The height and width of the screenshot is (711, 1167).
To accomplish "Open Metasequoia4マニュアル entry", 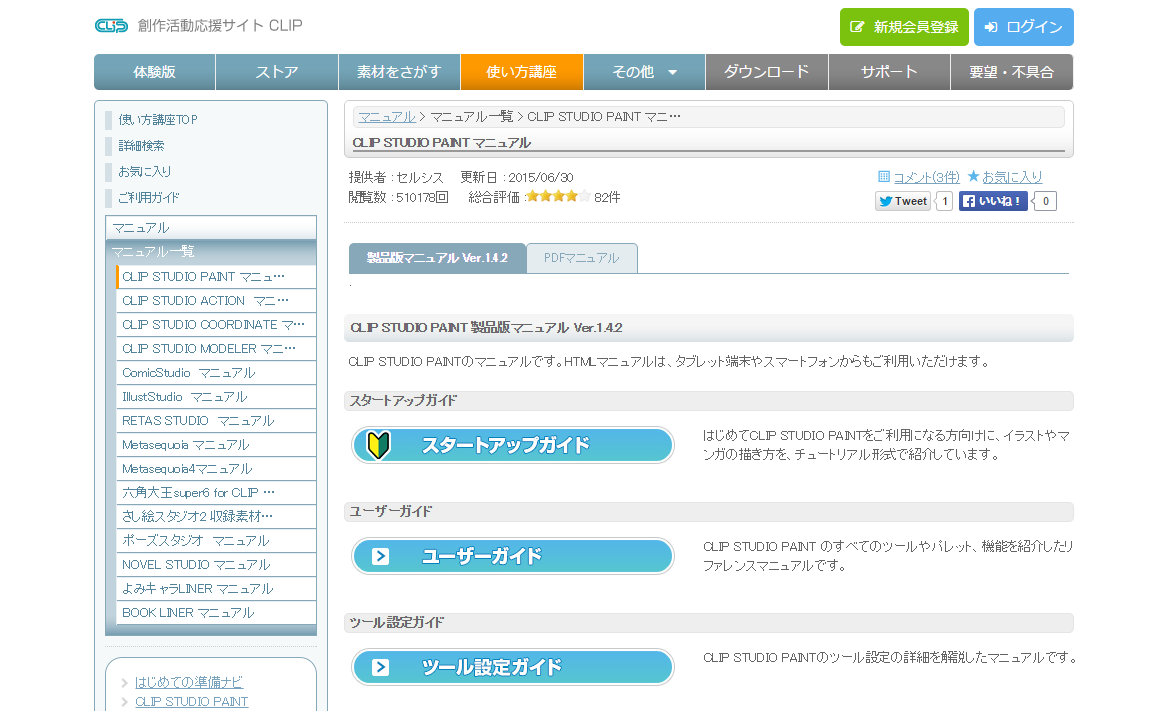I will (x=216, y=469).
